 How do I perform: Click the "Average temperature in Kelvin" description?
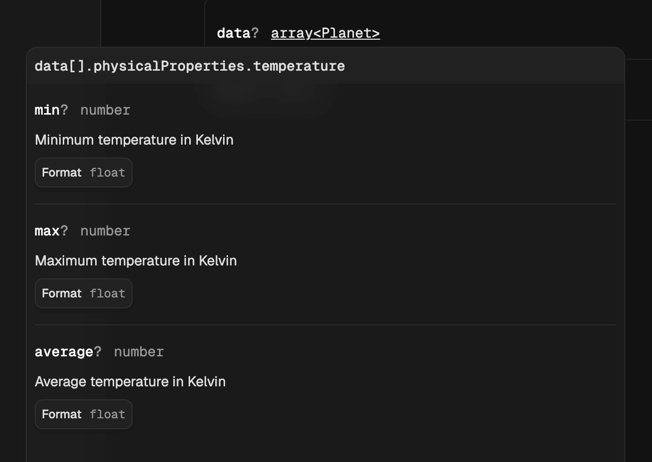point(130,382)
